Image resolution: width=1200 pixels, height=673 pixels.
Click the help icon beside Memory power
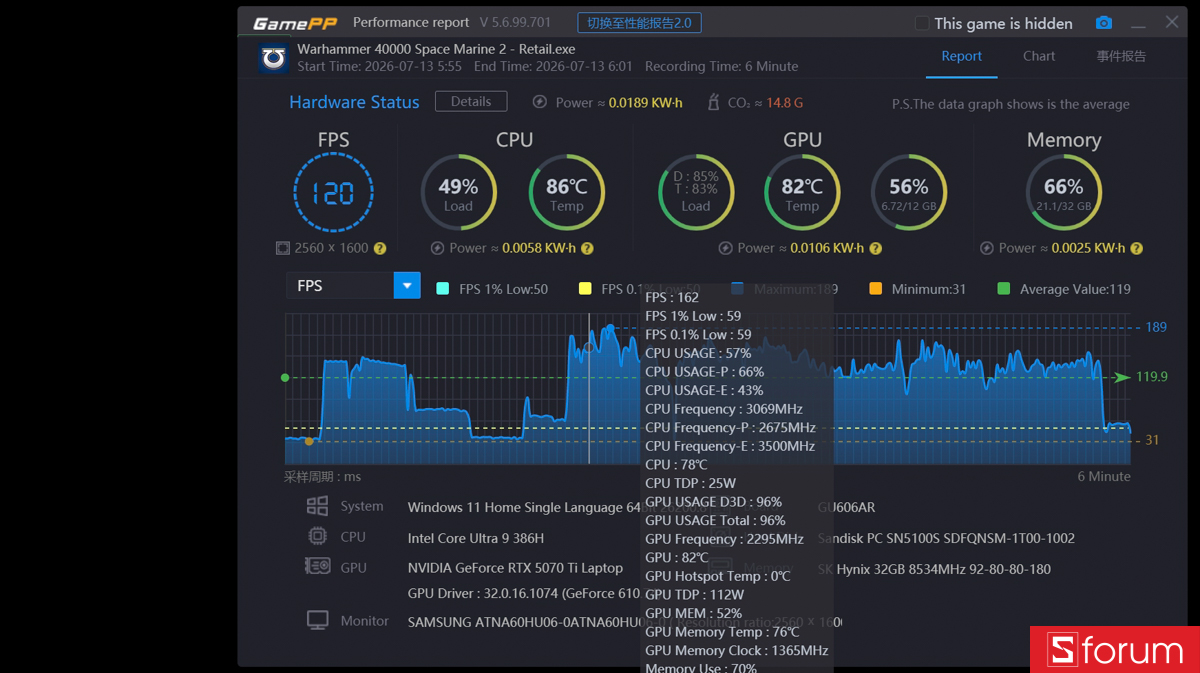tap(1136, 248)
